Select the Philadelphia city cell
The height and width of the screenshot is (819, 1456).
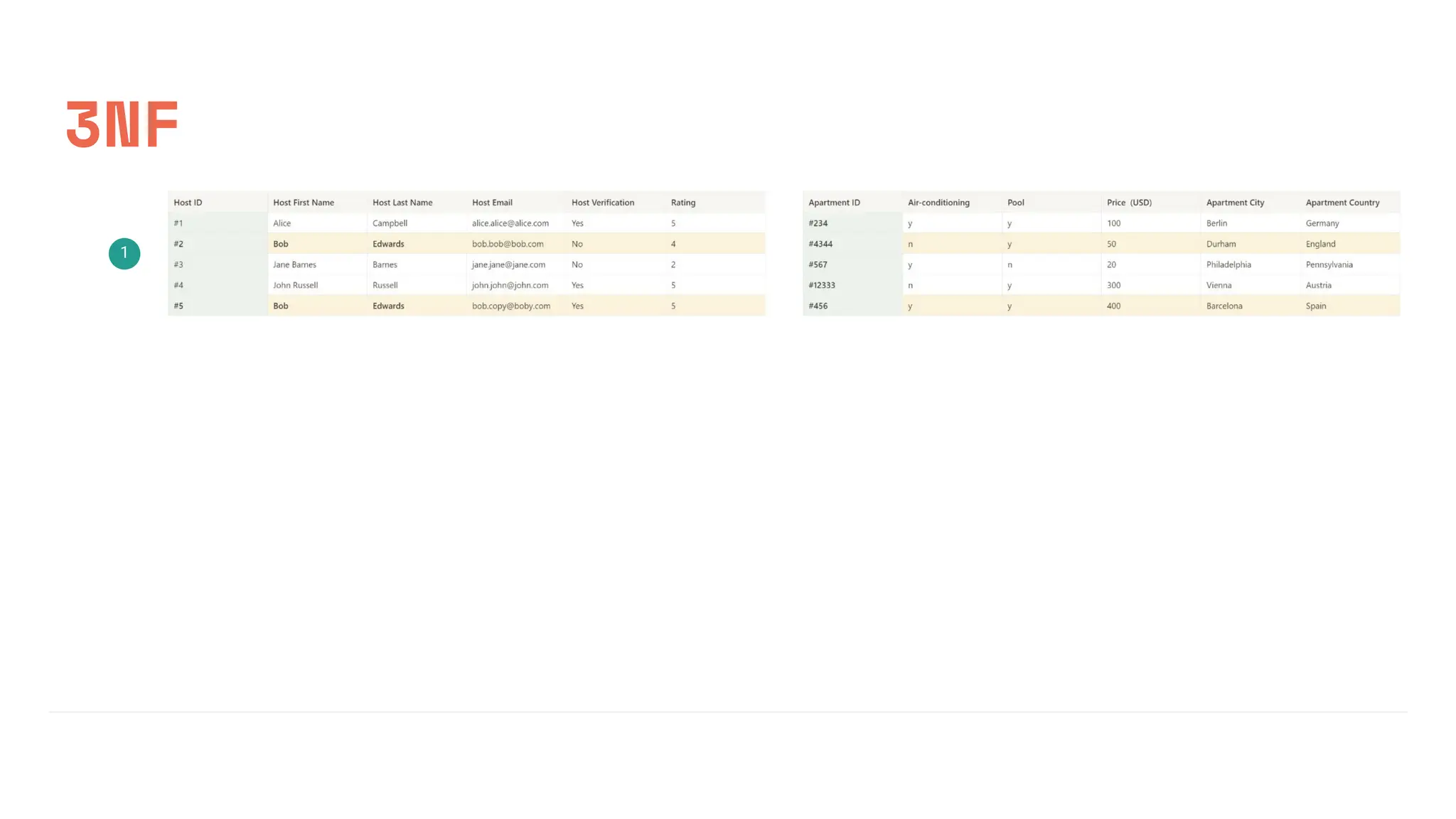click(1228, 264)
